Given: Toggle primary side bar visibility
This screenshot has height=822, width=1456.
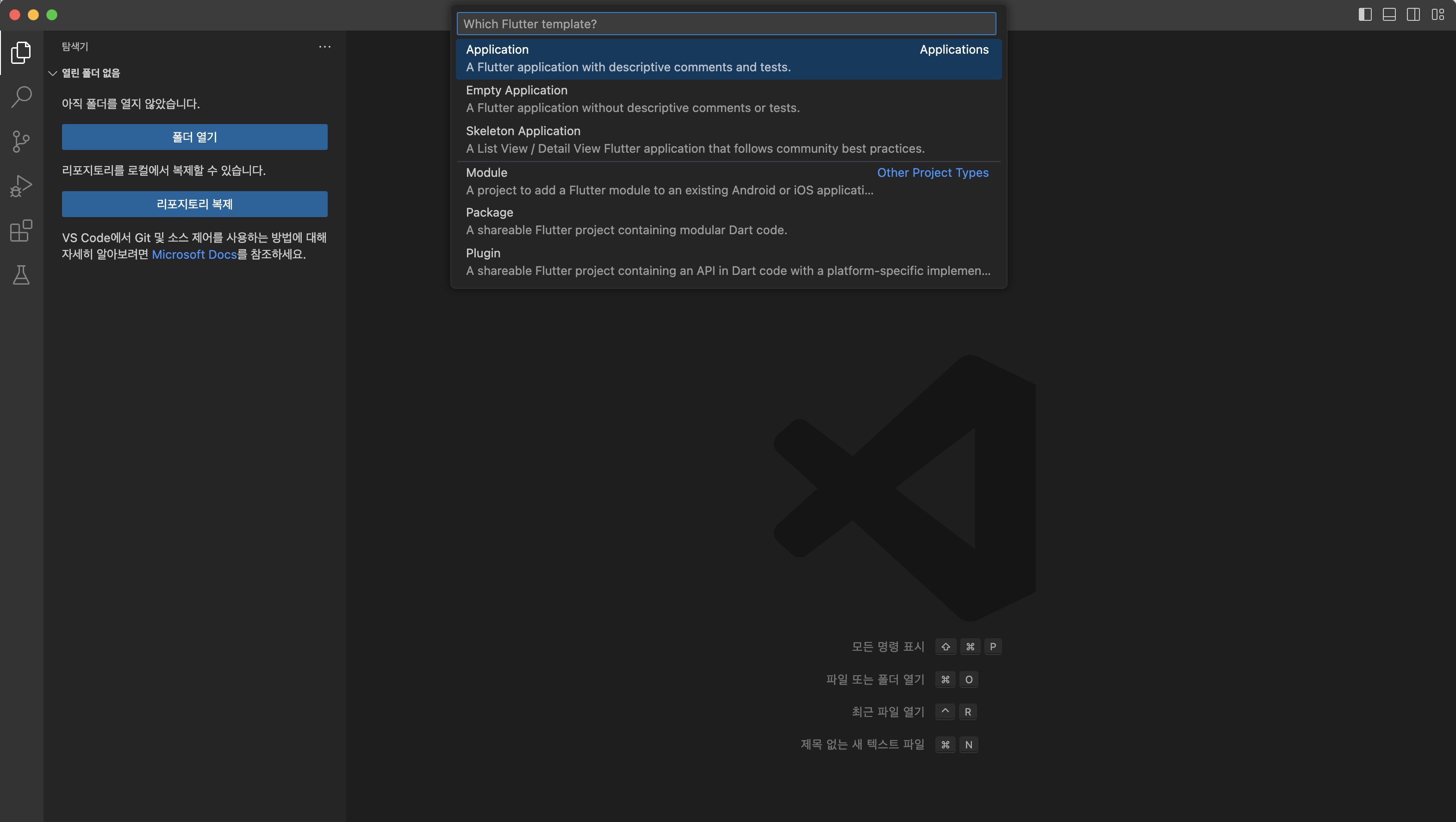Looking at the screenshot, I should click(1365, 15).
